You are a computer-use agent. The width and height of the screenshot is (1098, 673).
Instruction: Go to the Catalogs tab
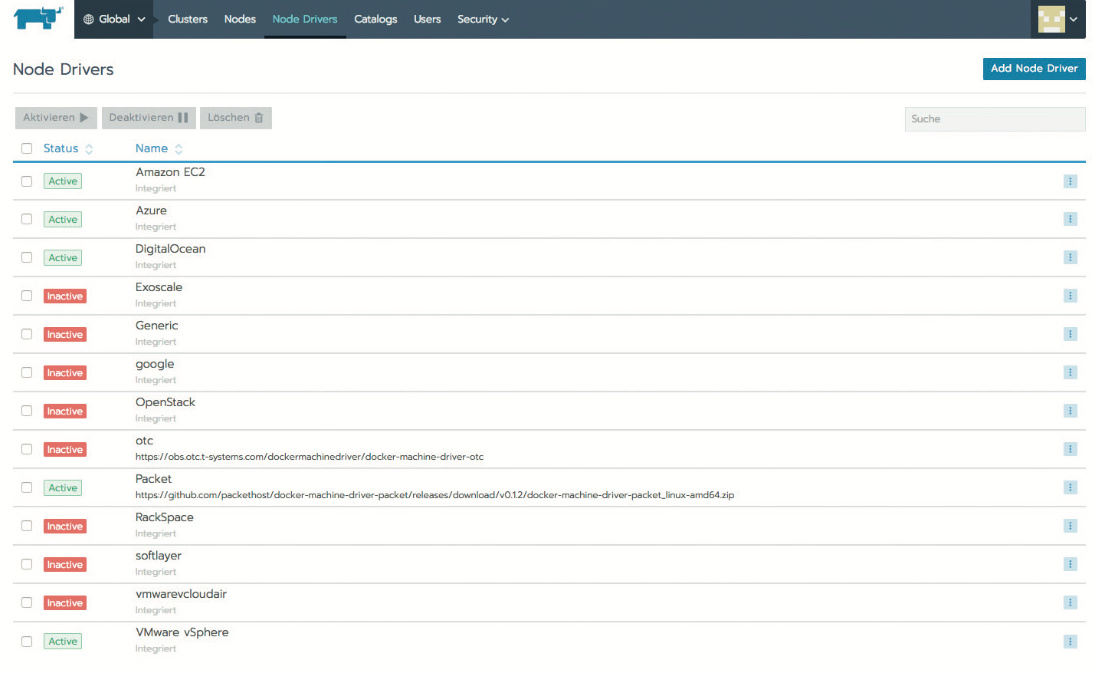pyautogui.click(x=375, y=19)
